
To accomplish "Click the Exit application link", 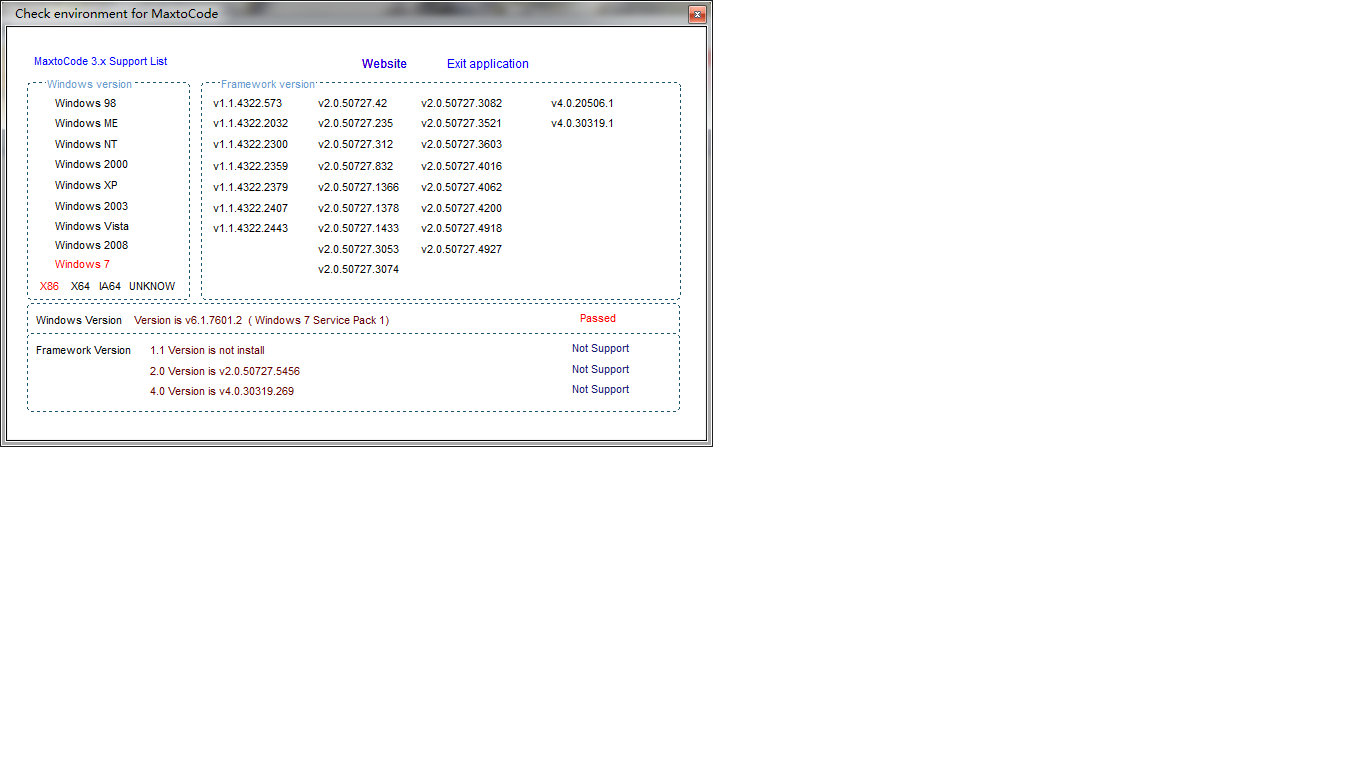I will tap(488, 64).
